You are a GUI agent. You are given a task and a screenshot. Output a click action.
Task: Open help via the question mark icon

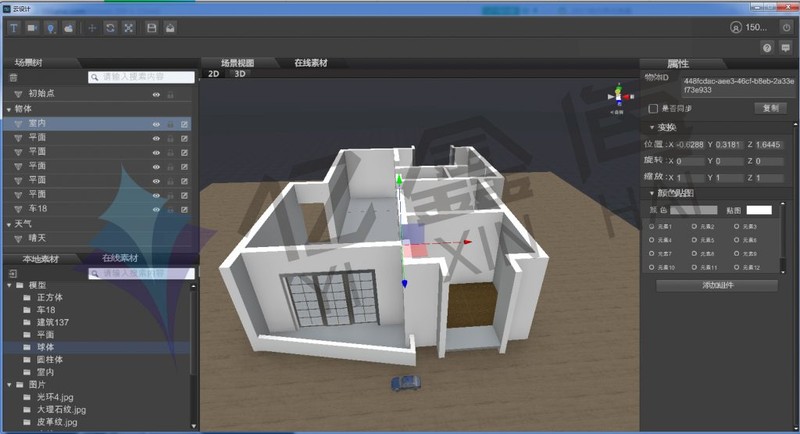pyautogui.click(x=767, y=48)
